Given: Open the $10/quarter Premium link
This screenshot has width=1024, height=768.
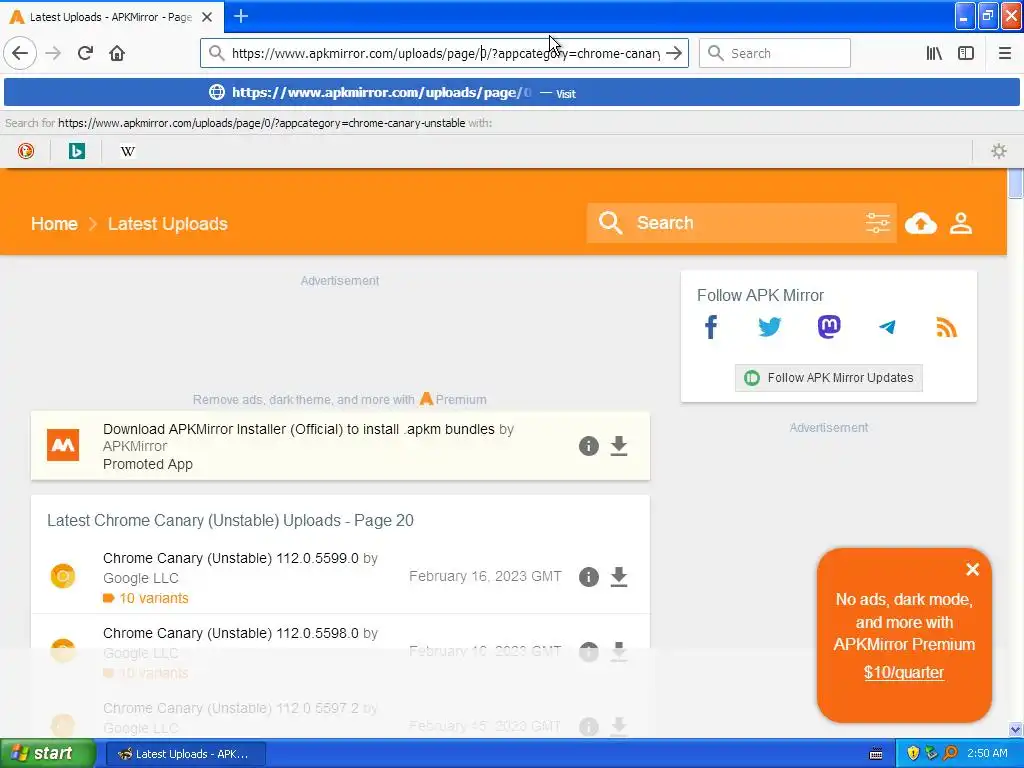Looking at the screenshot, I should click(x=904, y=672).
